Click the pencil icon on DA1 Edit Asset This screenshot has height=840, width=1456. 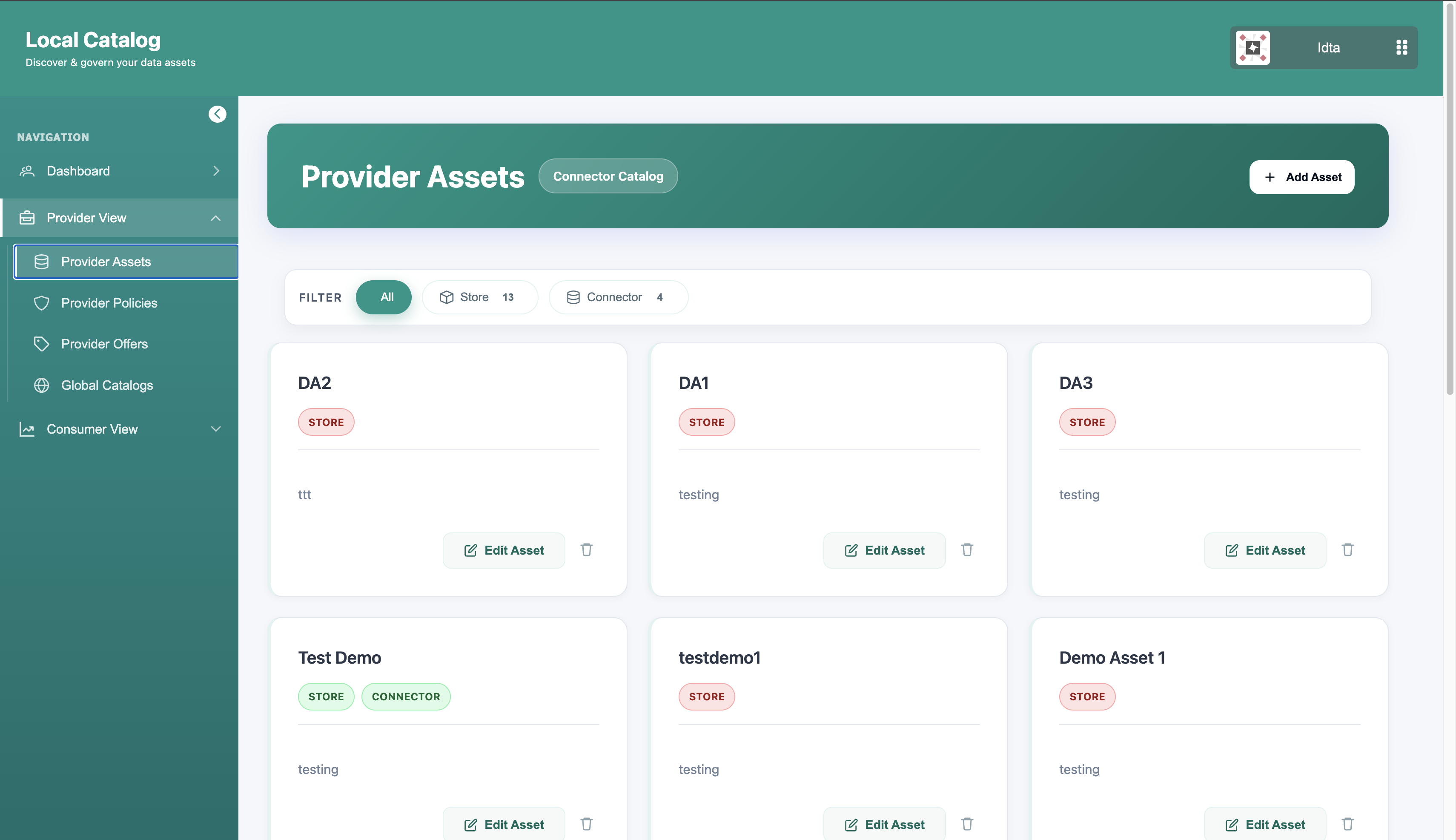point(851,550)
